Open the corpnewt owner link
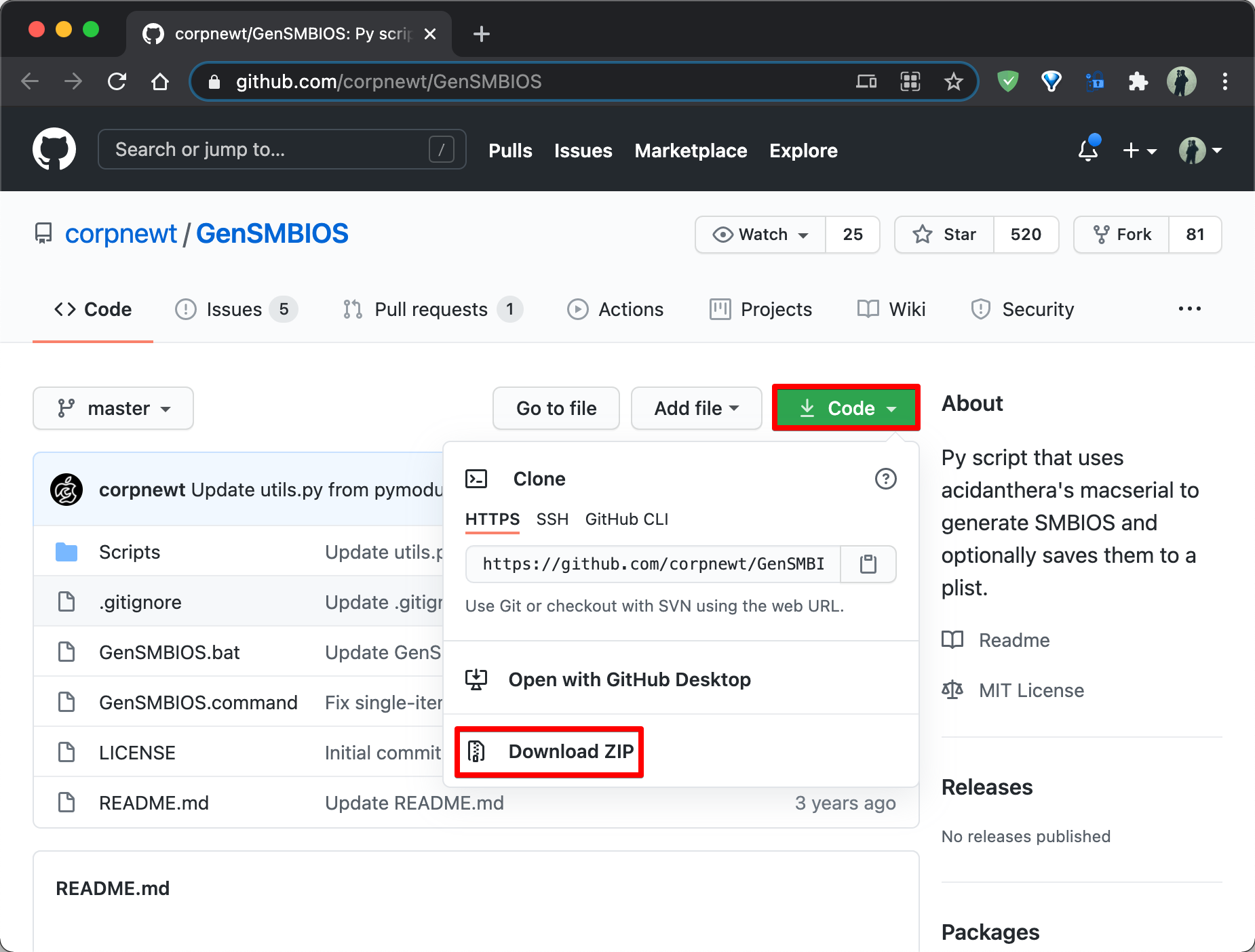 pyautogui.click(x=121, y=234)
